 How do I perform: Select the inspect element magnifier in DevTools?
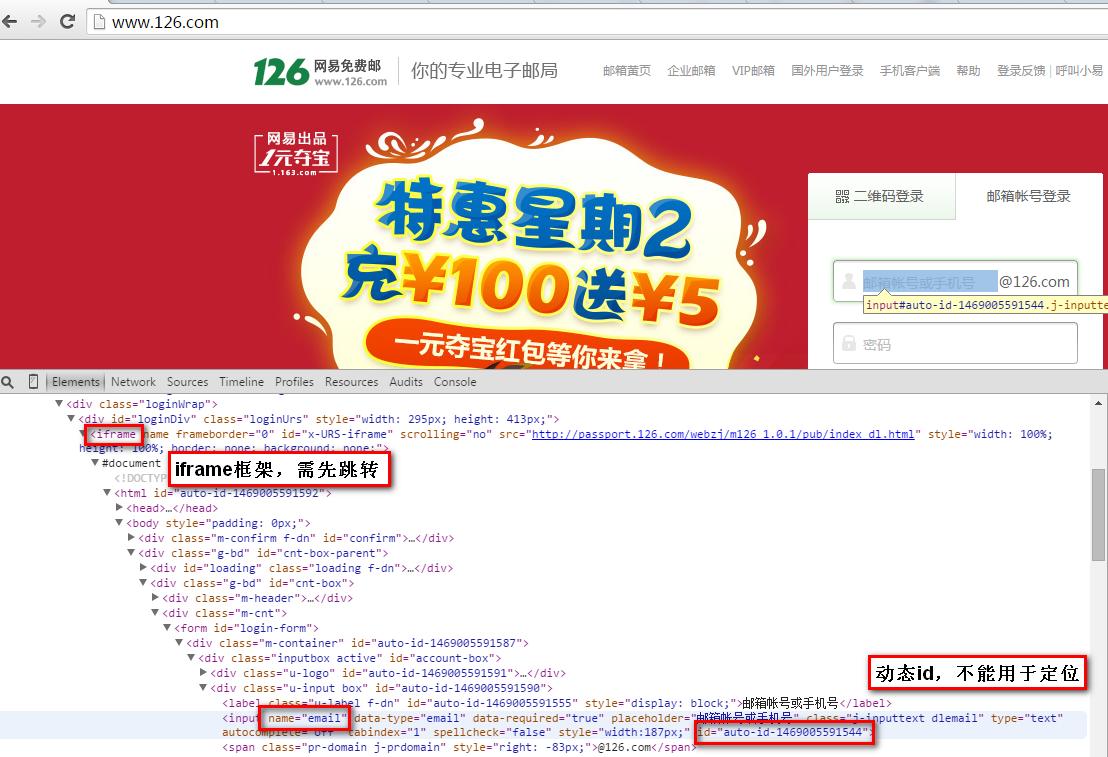pos(8,381)
